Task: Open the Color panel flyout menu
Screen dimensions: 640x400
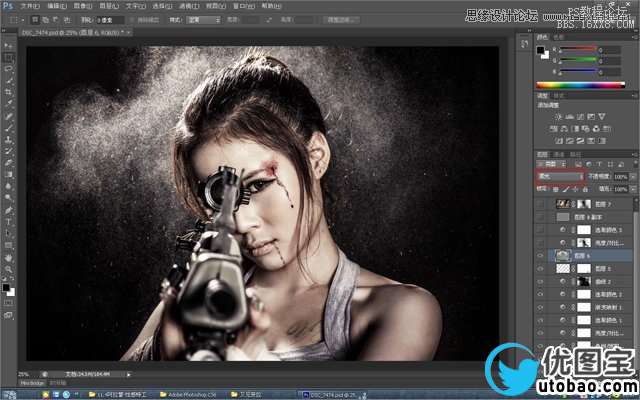Action: [x=634, y=37]
